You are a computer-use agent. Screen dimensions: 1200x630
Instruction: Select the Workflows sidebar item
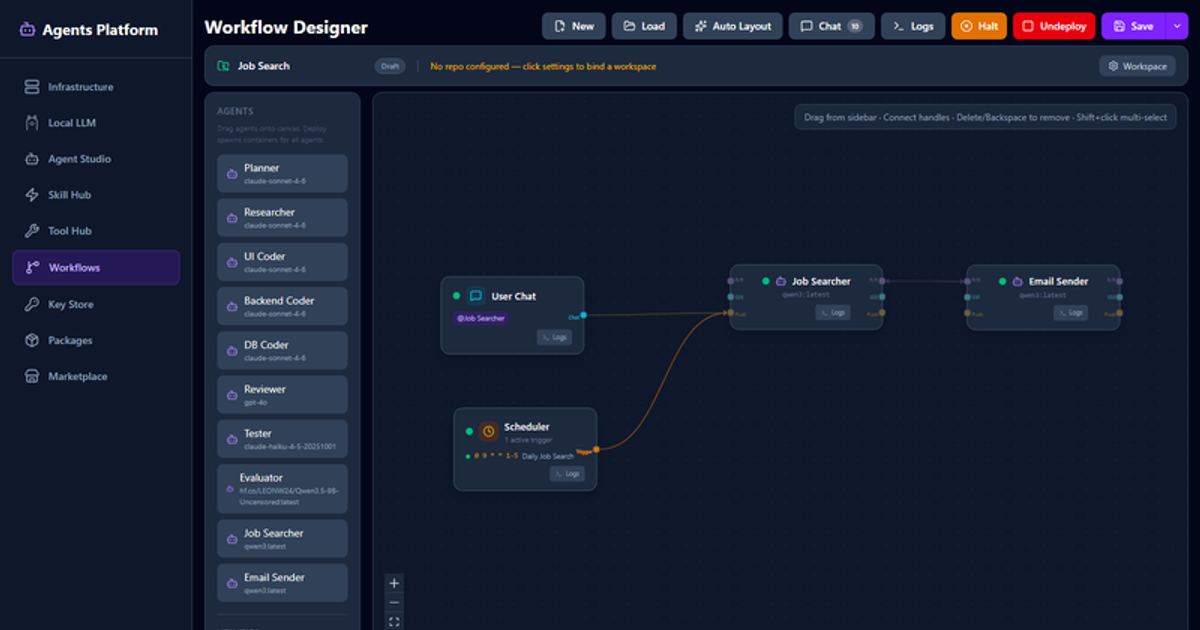click(x=96, y=268)
